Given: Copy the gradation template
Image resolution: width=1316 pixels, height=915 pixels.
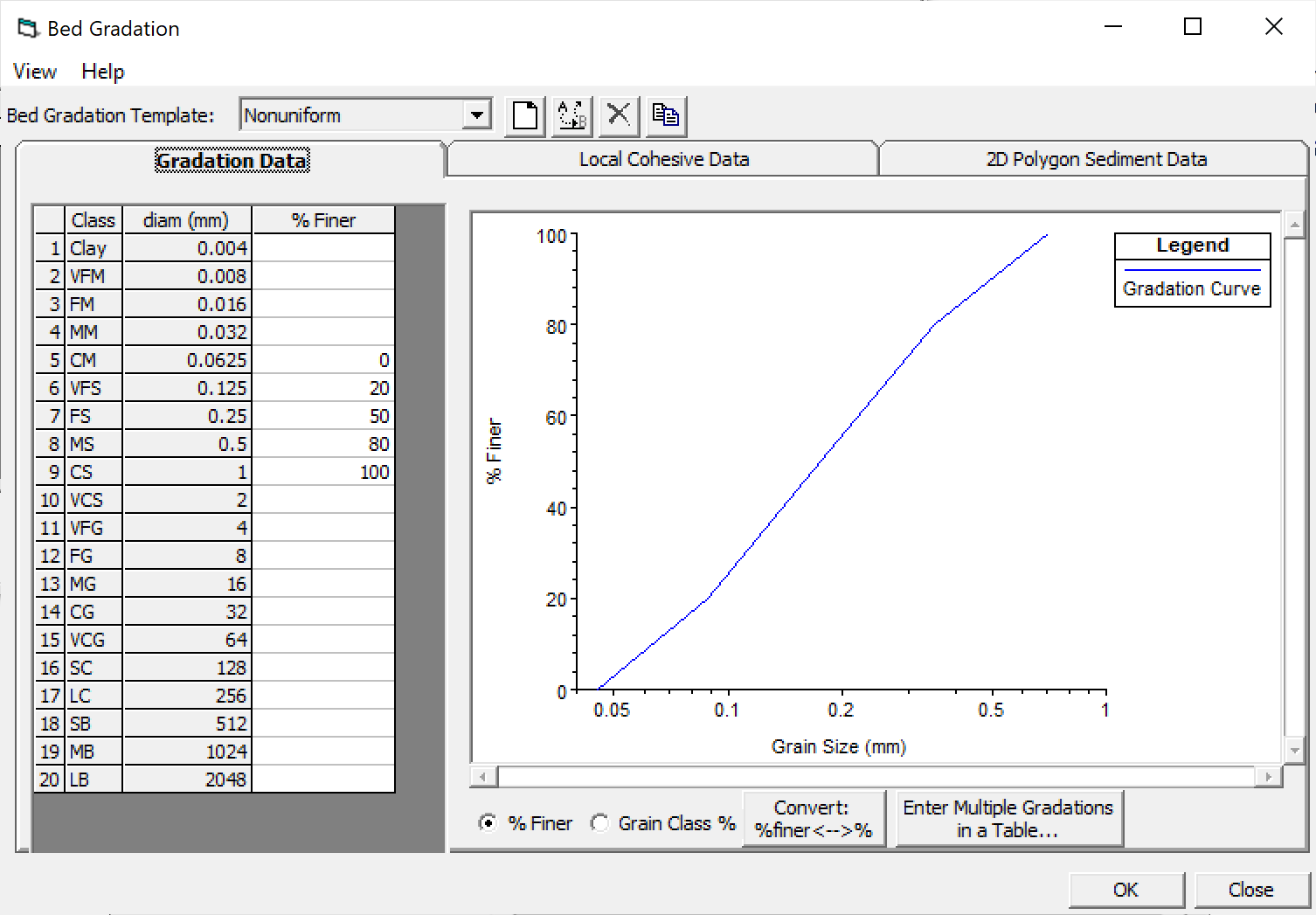Looking at the screenshot, I should pos(666,115).
